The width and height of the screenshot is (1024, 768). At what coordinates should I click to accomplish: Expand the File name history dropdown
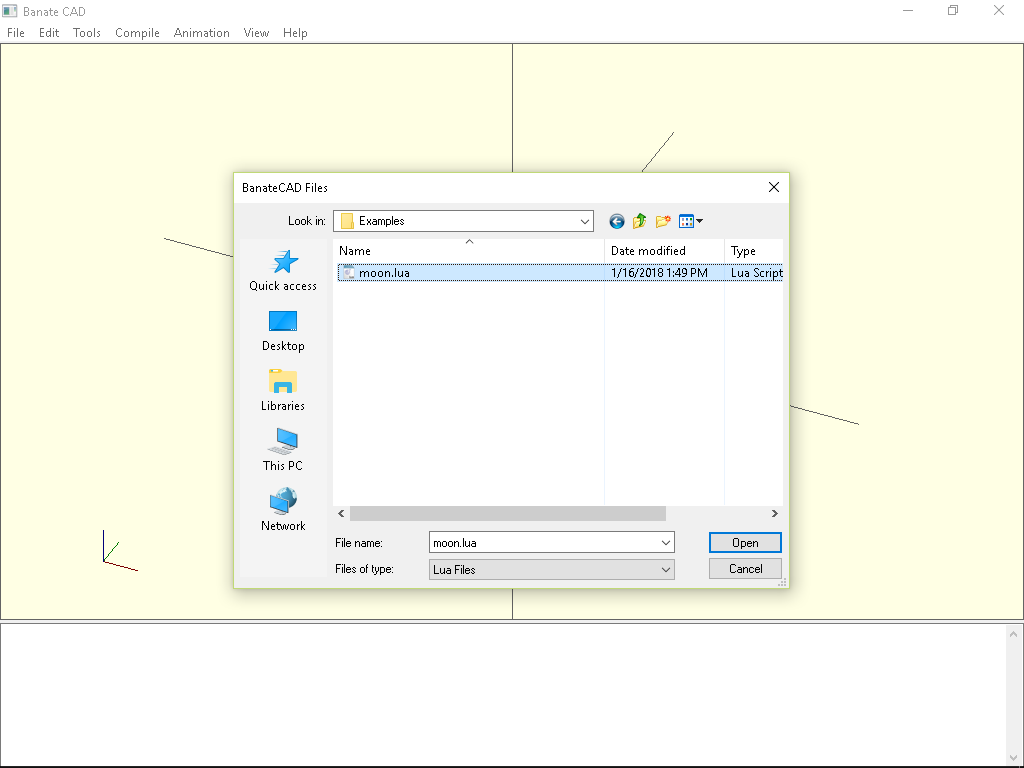coord(665,542)
